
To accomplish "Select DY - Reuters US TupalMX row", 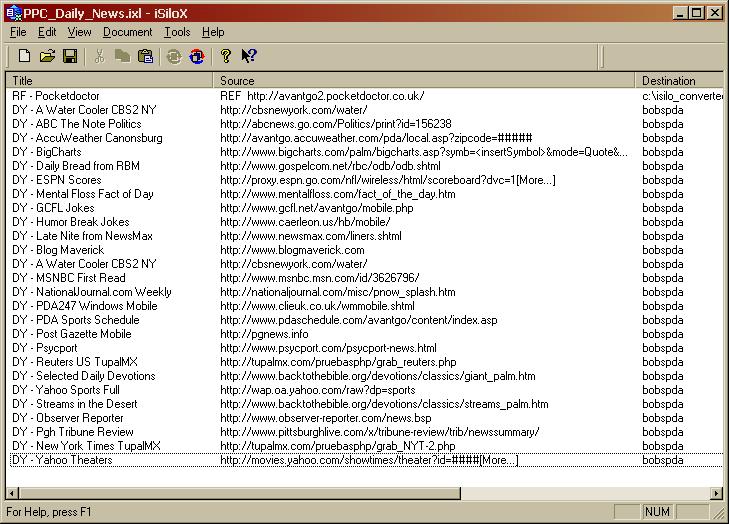I will [366, 362].
